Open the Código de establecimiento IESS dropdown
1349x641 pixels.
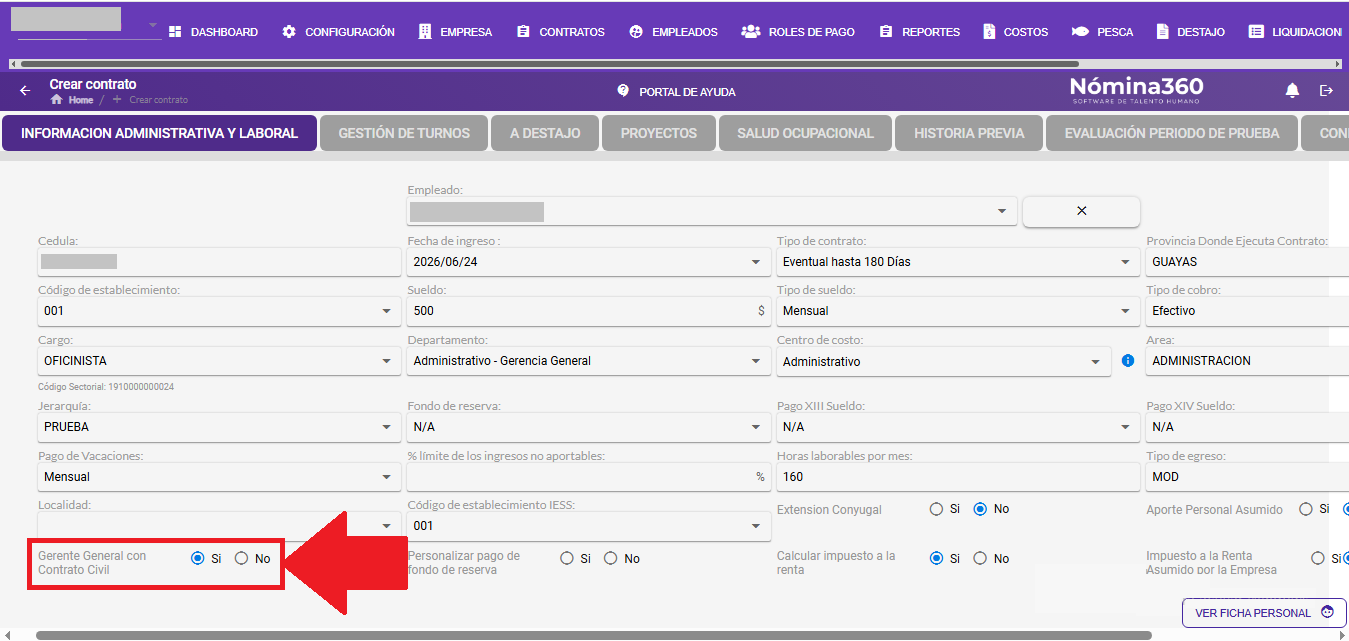[x=589, y=526]
